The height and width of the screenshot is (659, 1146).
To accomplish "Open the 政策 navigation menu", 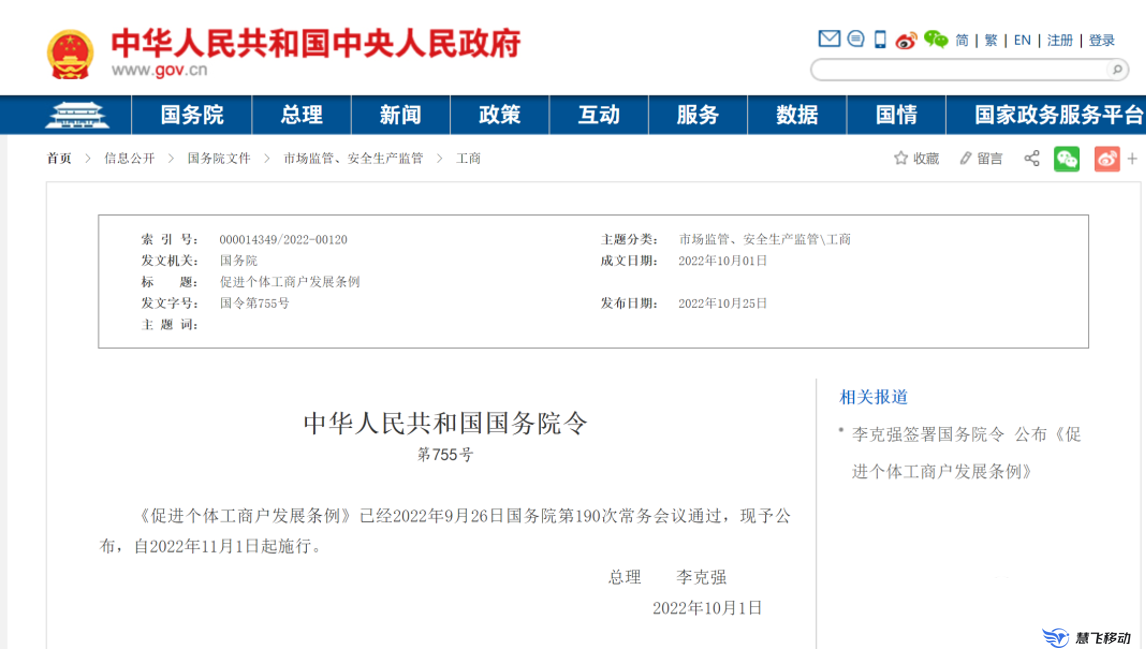I will [x=498, y=115].
